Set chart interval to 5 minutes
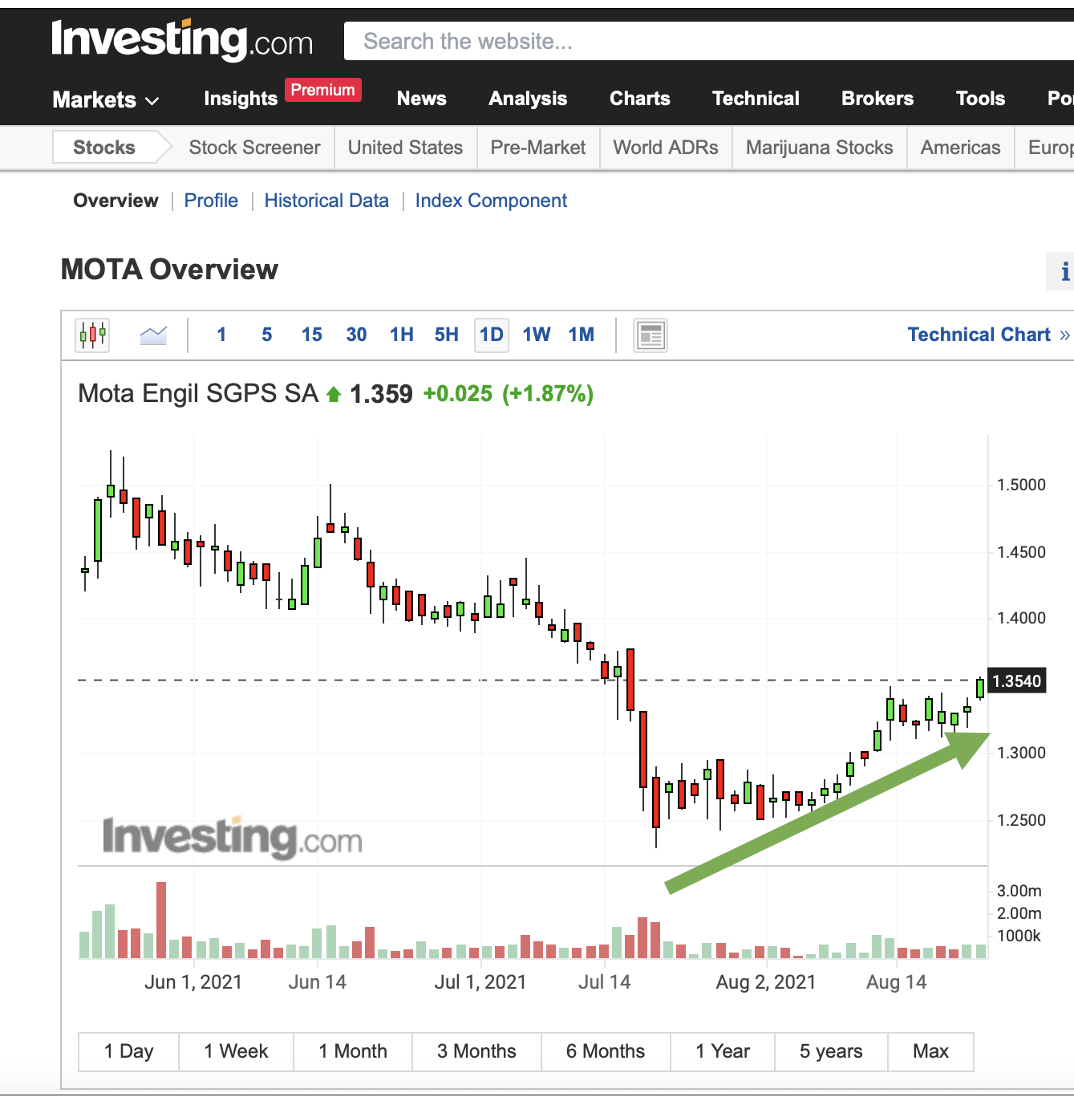 coord(267,335)
